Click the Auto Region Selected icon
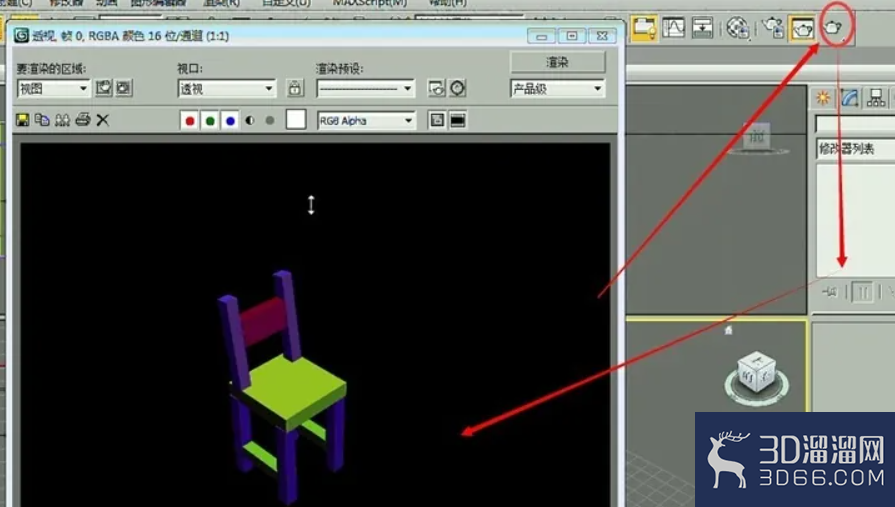895x507 pixels. pyautogui.click(x=123, y=88)
